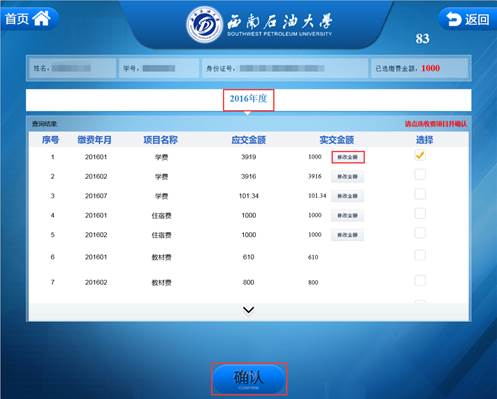Click the 确认 confirm button
The height and width of the screenshot is (399, 497).
coord(249,379)
